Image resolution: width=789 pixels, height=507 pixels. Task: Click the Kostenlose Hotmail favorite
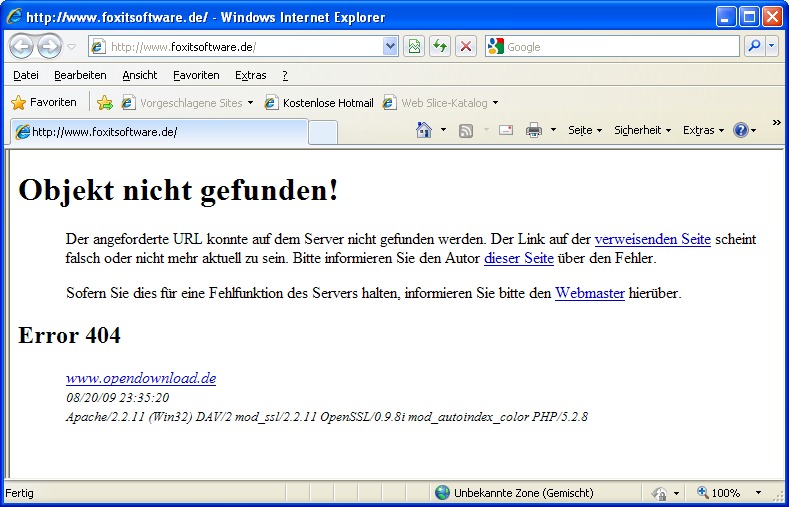319,103
